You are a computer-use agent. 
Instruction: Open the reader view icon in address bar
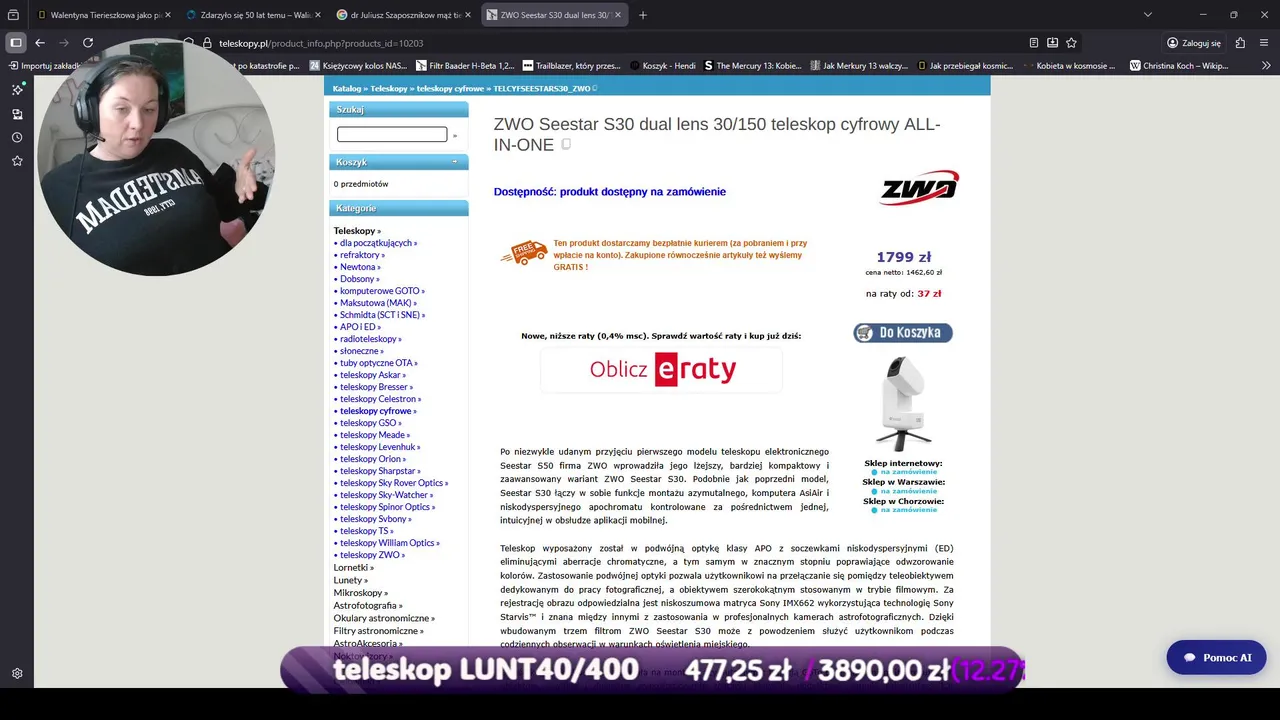click(x=1034, y=43)
